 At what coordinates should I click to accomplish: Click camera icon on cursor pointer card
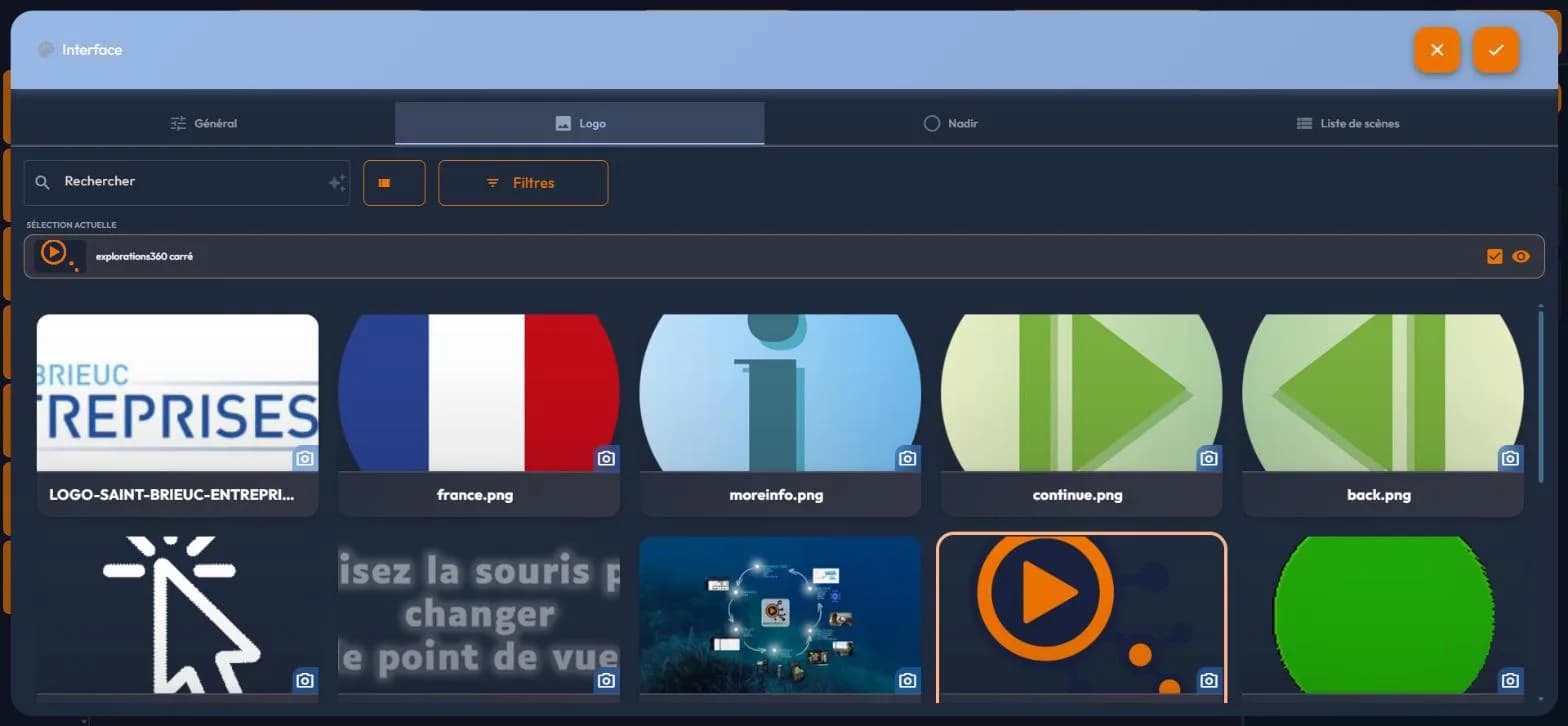coord(305,680)
